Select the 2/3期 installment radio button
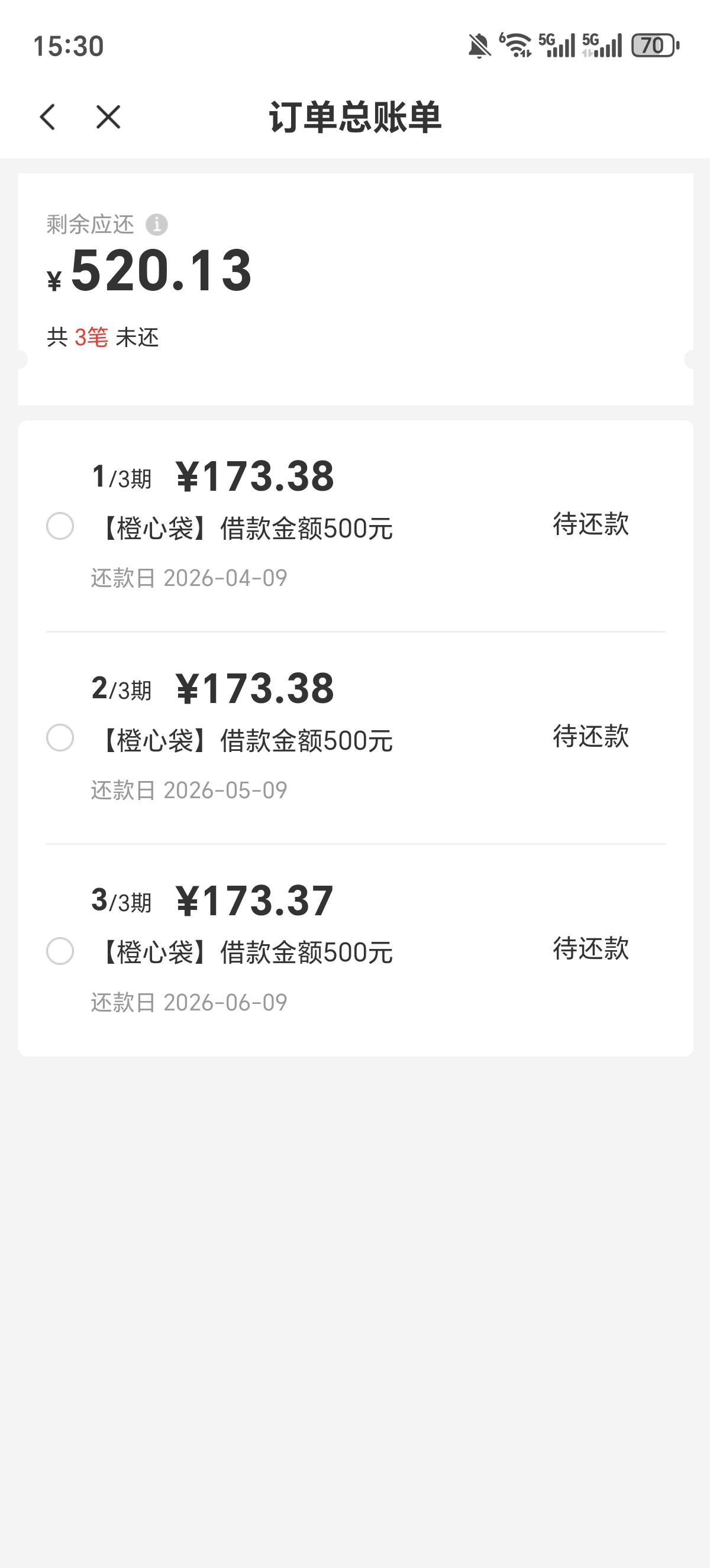710x1568 pixels. point(60,738)
